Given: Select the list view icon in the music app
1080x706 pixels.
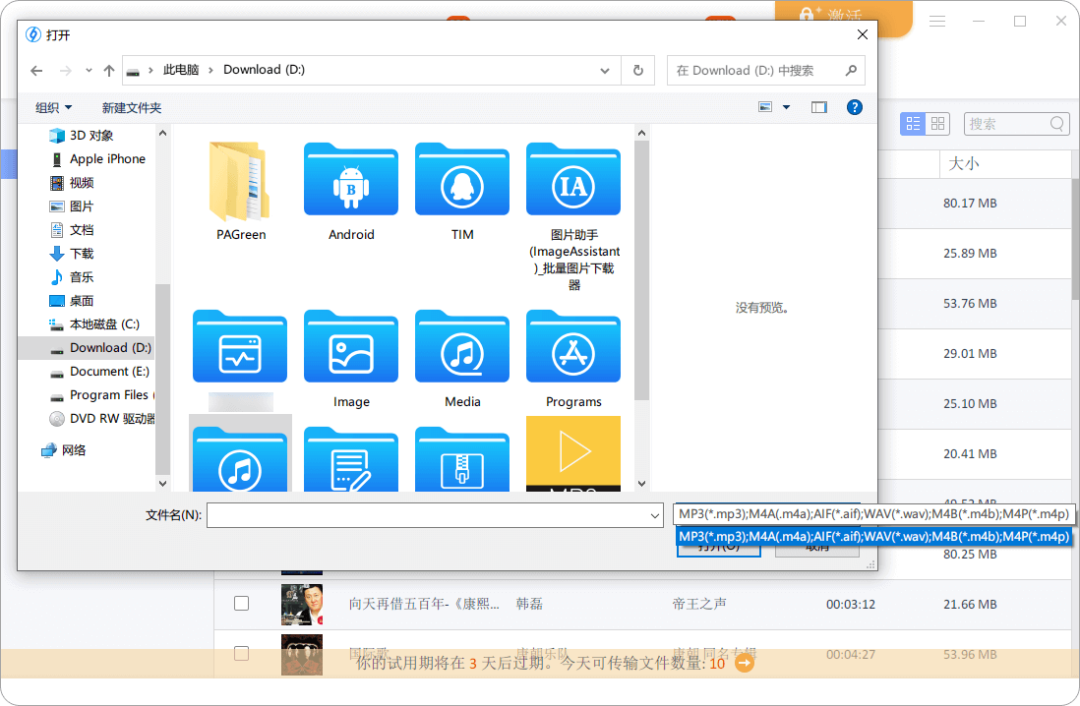Looking at the screenshot, I should click(912, 123).
